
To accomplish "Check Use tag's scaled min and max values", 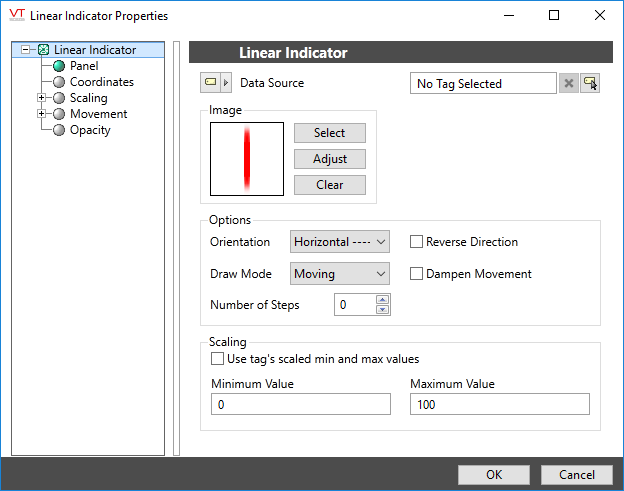I will click(x=217, y=359).
